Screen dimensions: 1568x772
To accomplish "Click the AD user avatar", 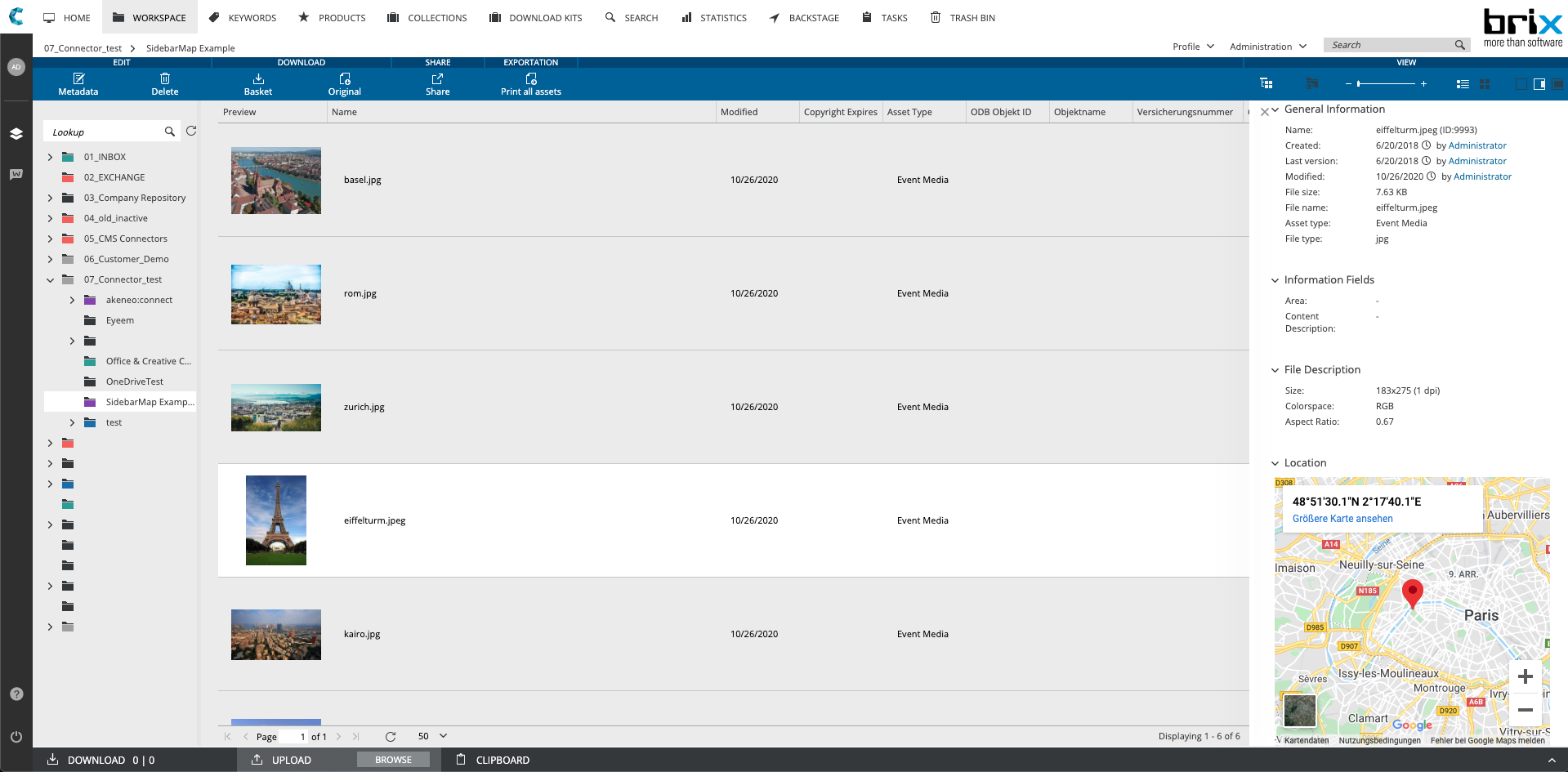I will coord(16,67).
